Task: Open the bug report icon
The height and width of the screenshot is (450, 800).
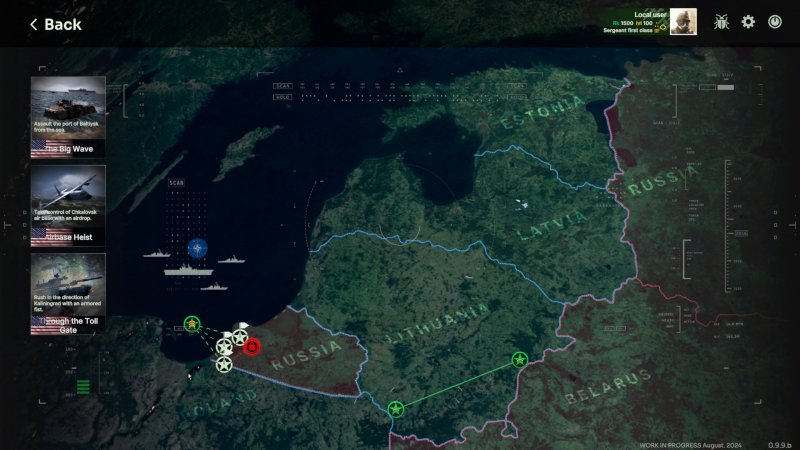Action: [x=721, y=21]
